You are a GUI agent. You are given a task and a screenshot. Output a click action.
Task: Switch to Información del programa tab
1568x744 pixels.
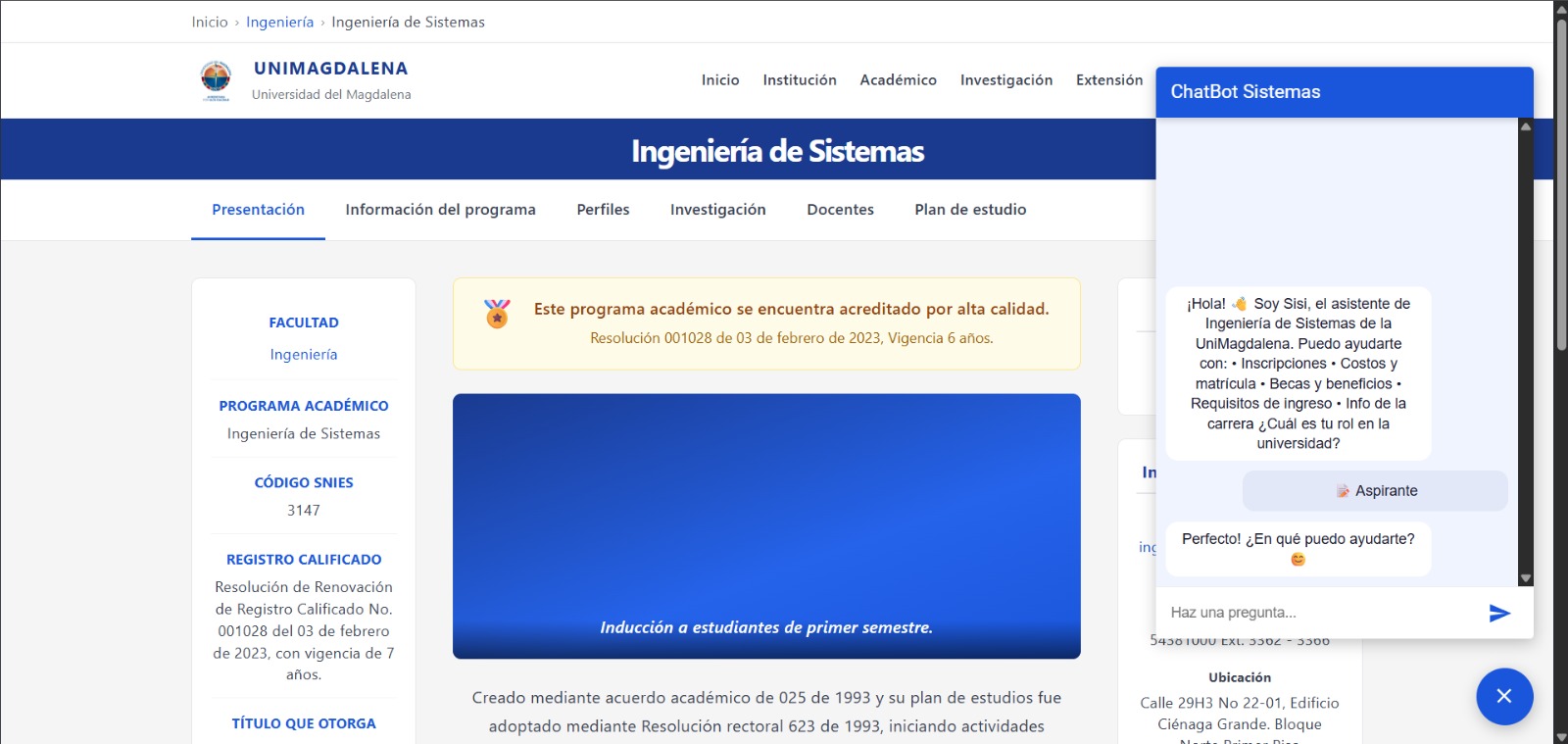point(440,210)
